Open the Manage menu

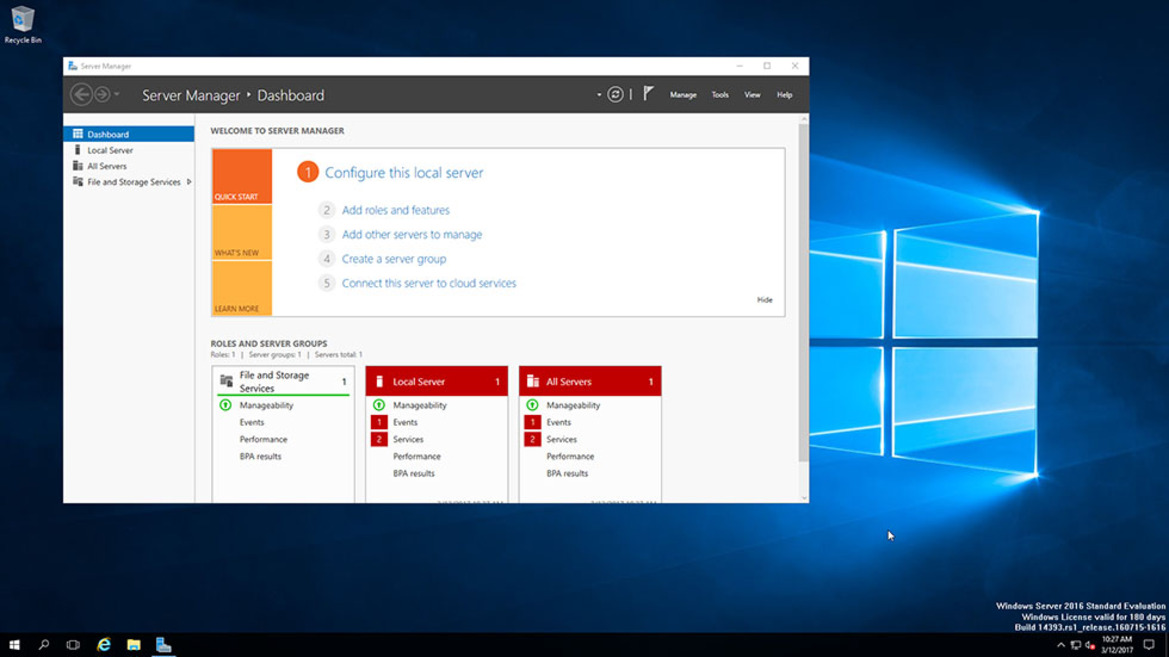click(x=683, y=95)
